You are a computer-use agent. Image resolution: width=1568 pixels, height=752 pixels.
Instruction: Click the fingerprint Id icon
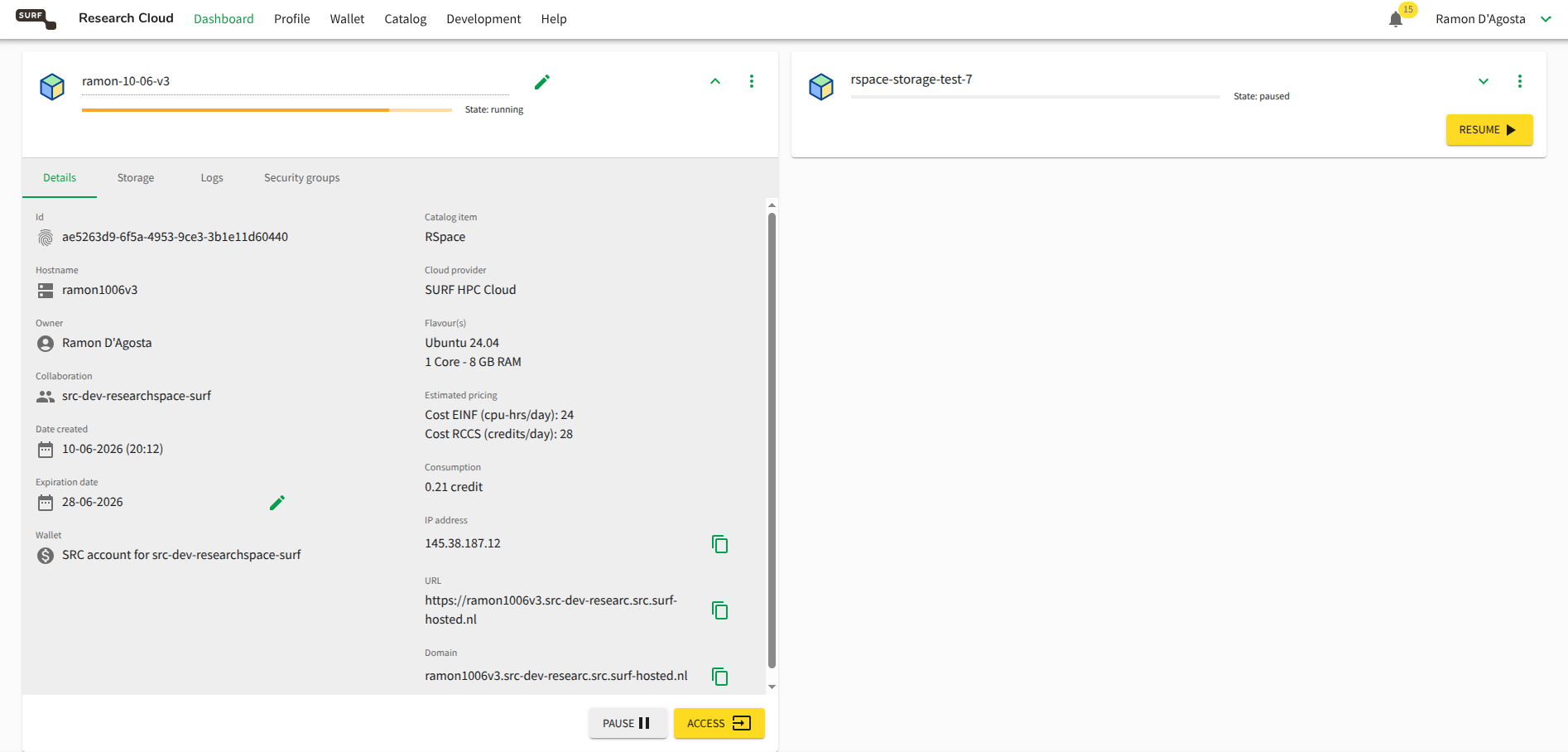click(x=46, y=238)
